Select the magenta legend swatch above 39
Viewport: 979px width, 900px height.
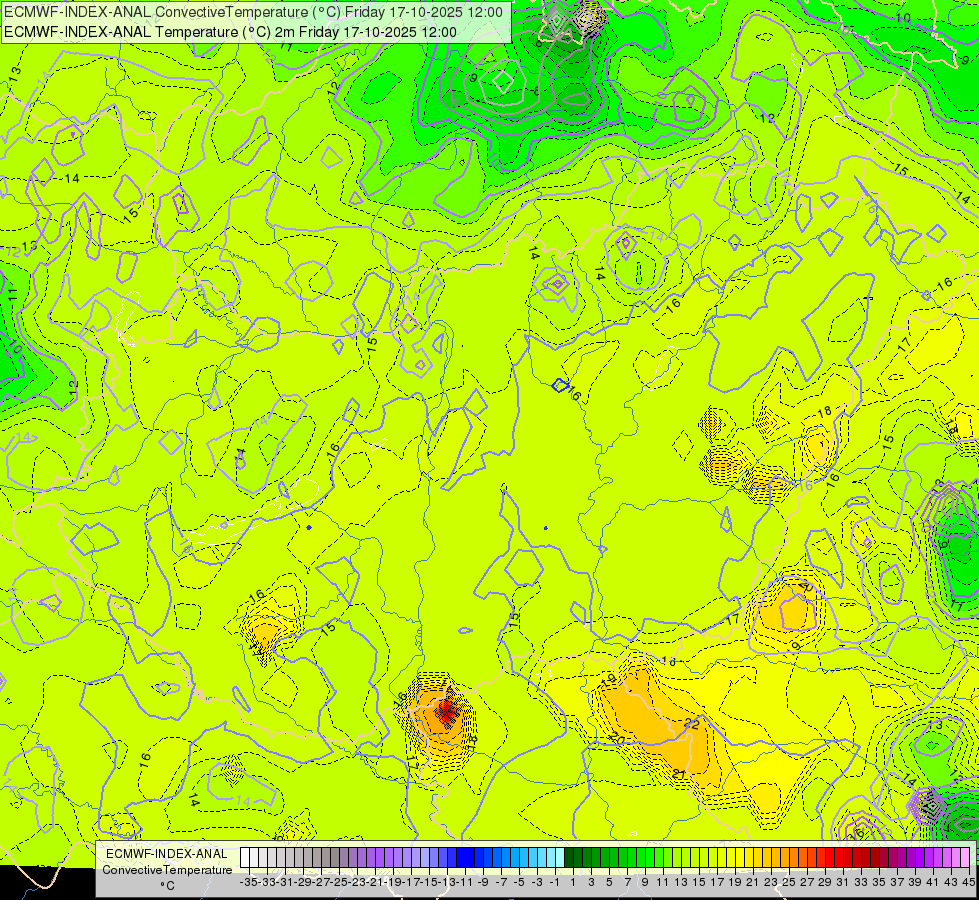pyautogui.click(x=911, y=857)
